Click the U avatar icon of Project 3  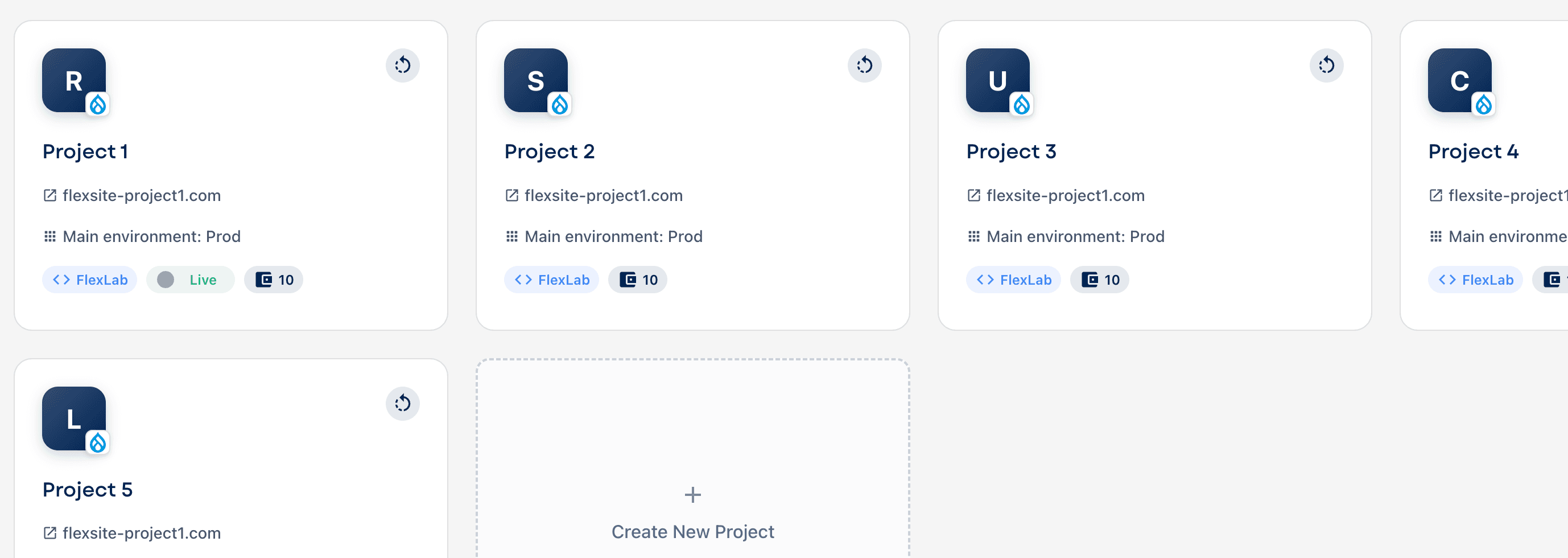(998, 80)
